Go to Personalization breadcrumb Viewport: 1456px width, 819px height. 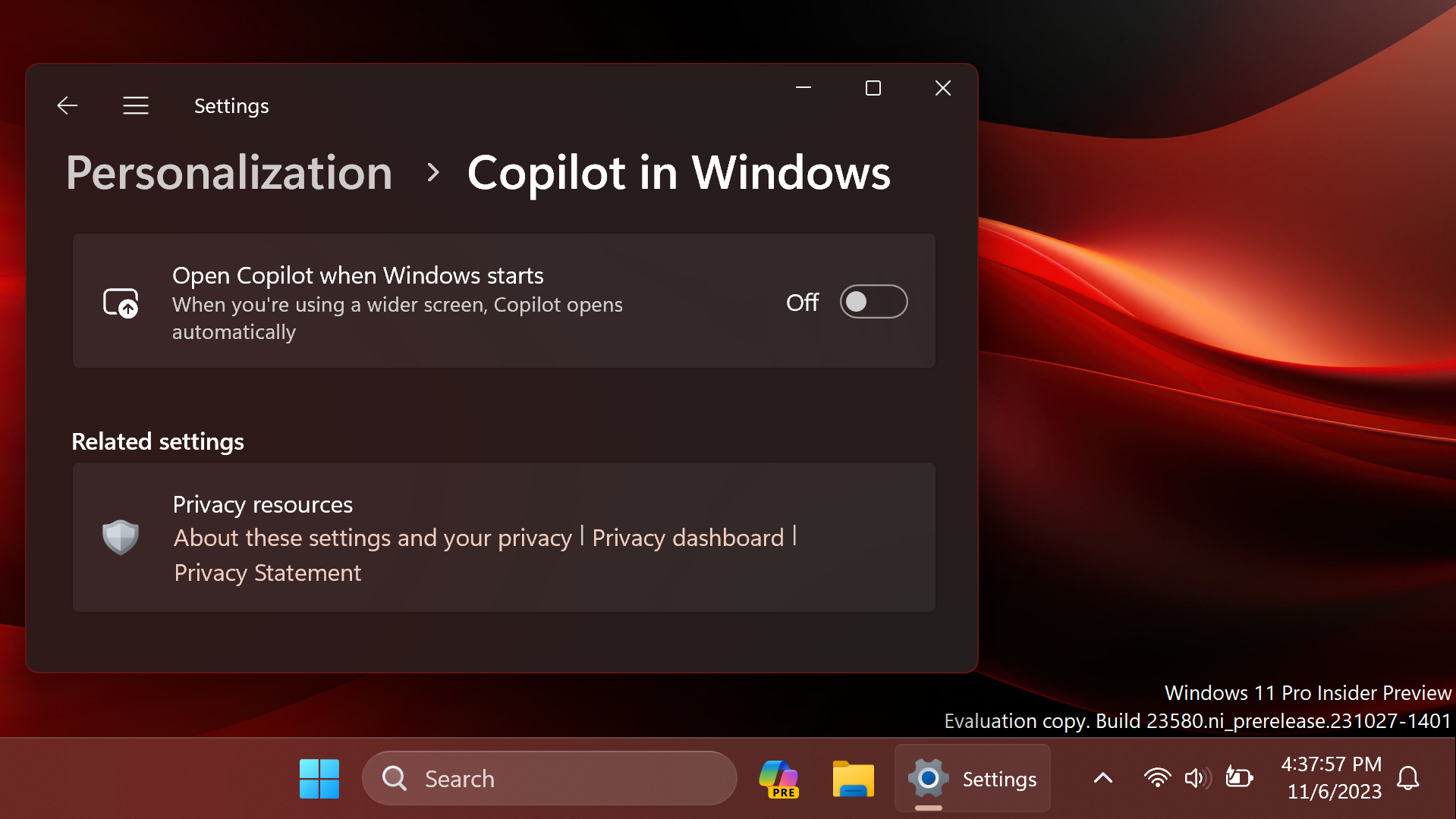pos(229,173)
